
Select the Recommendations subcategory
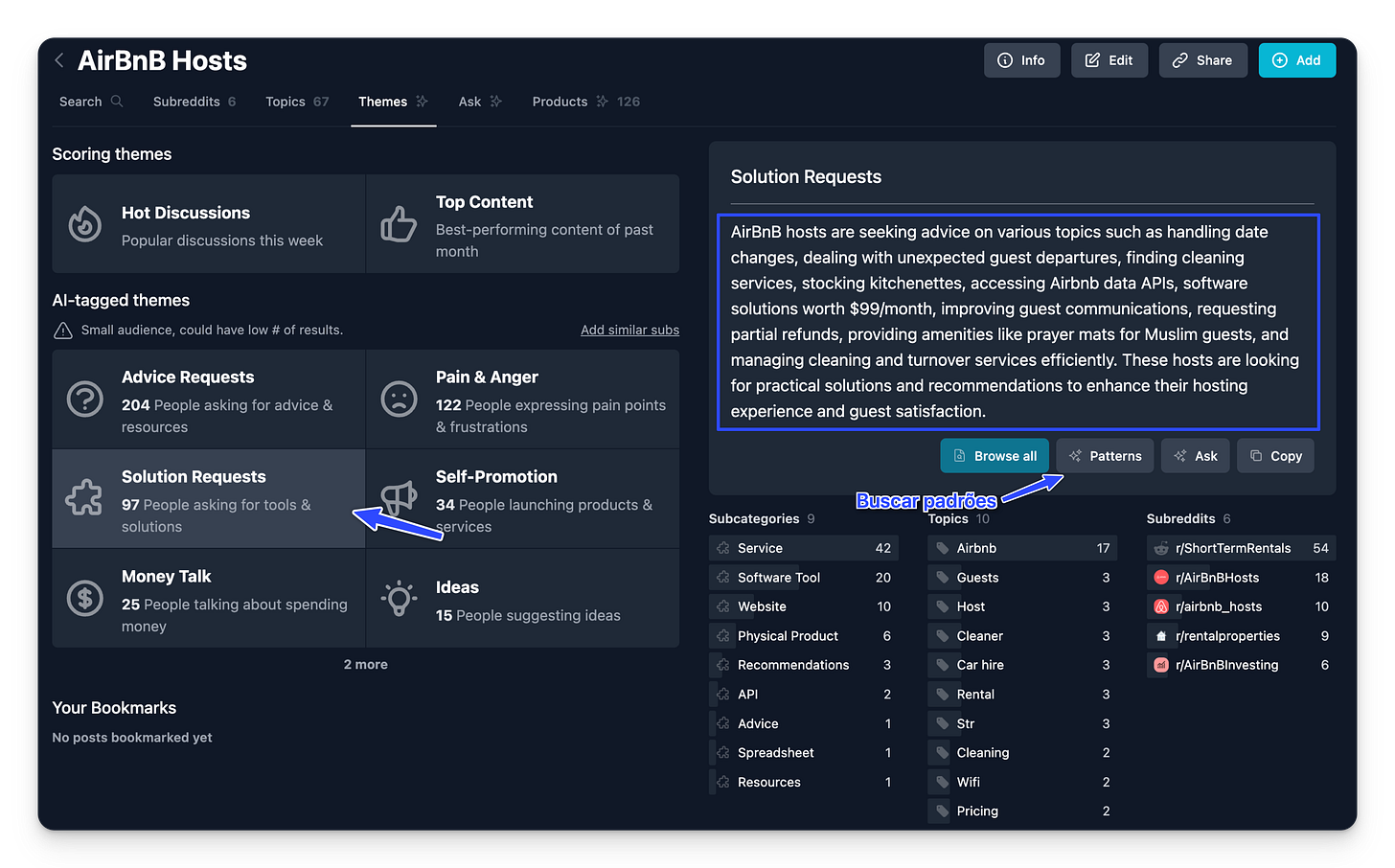[803, 665]
